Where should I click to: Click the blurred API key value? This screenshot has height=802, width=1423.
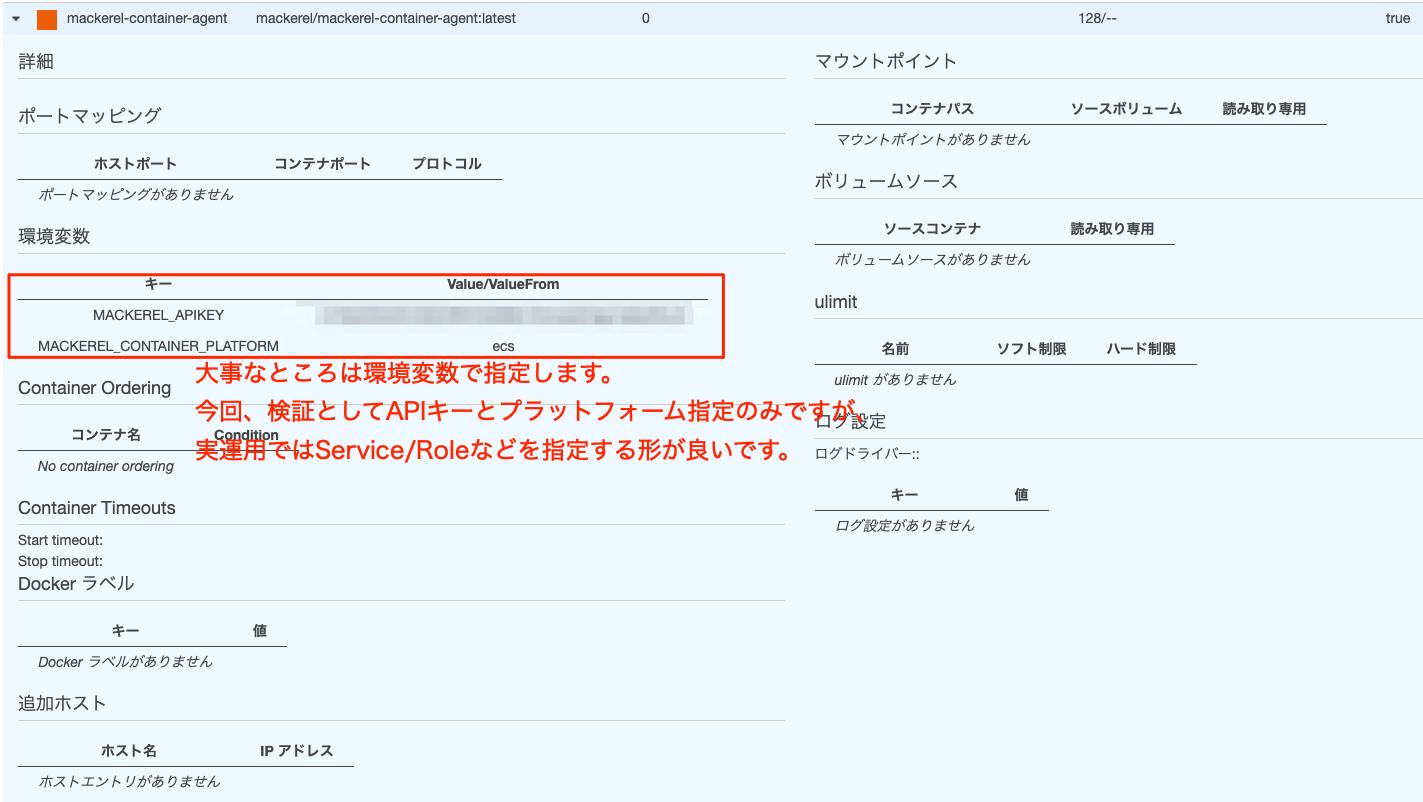click(x=503, y=314)
